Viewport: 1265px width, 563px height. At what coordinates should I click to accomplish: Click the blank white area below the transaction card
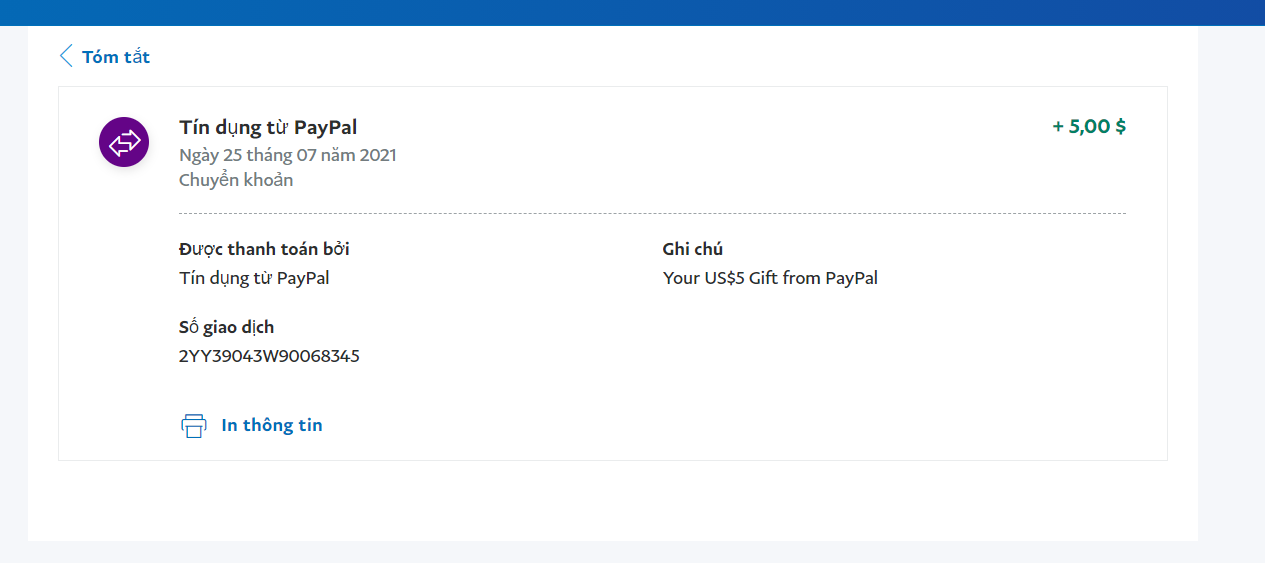612,500
